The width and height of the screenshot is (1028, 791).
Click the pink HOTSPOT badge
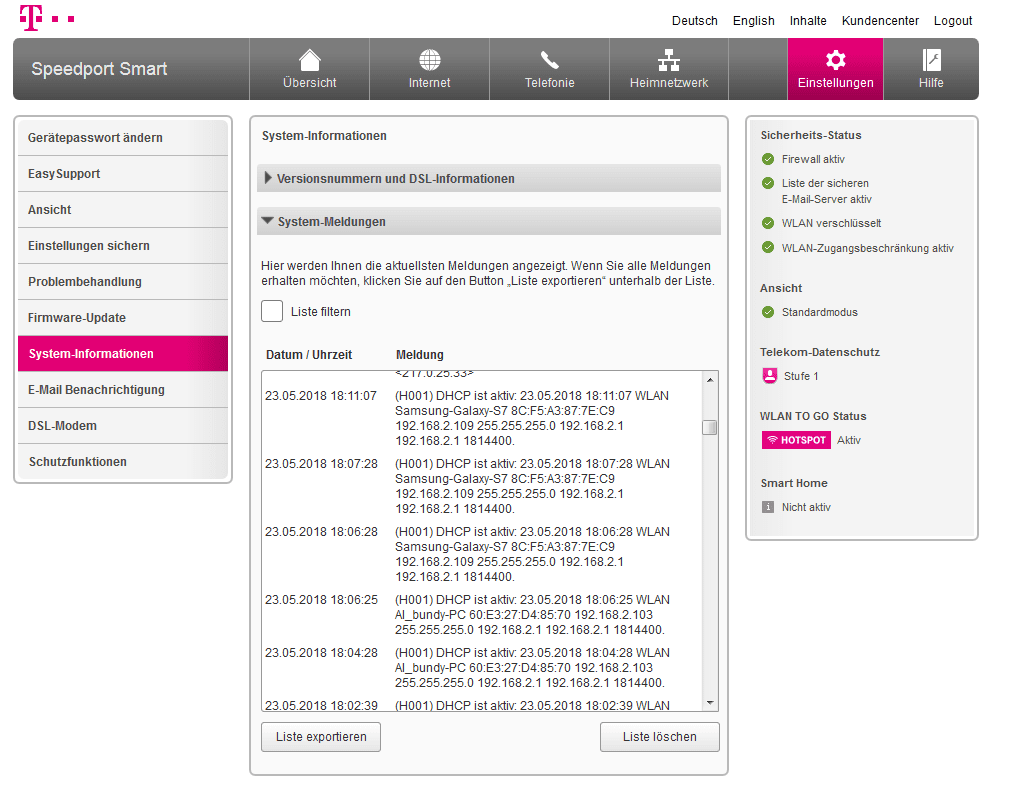tap(796, 440)
